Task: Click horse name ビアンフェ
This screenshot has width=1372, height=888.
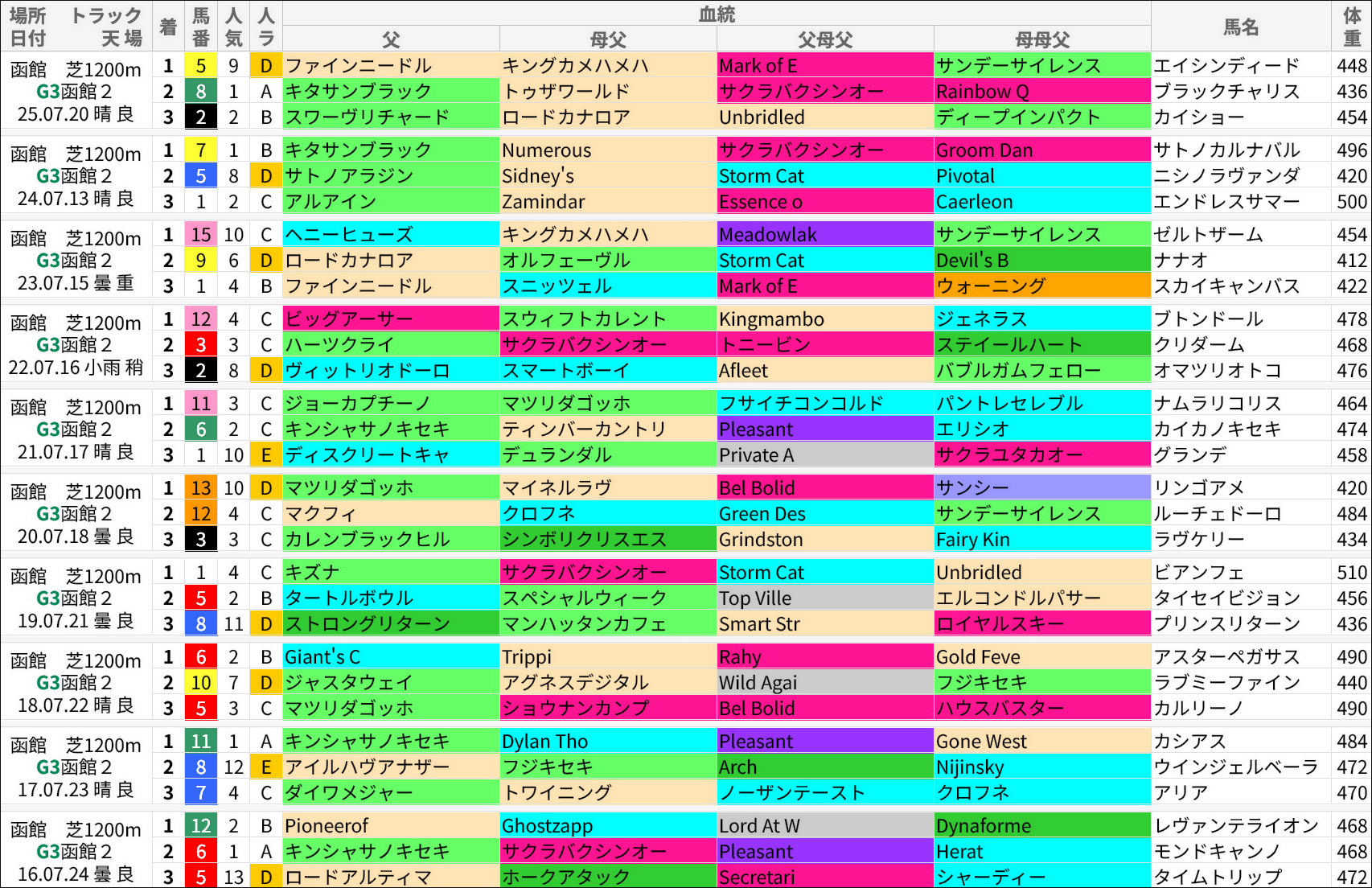Action: coord(1198,572)
